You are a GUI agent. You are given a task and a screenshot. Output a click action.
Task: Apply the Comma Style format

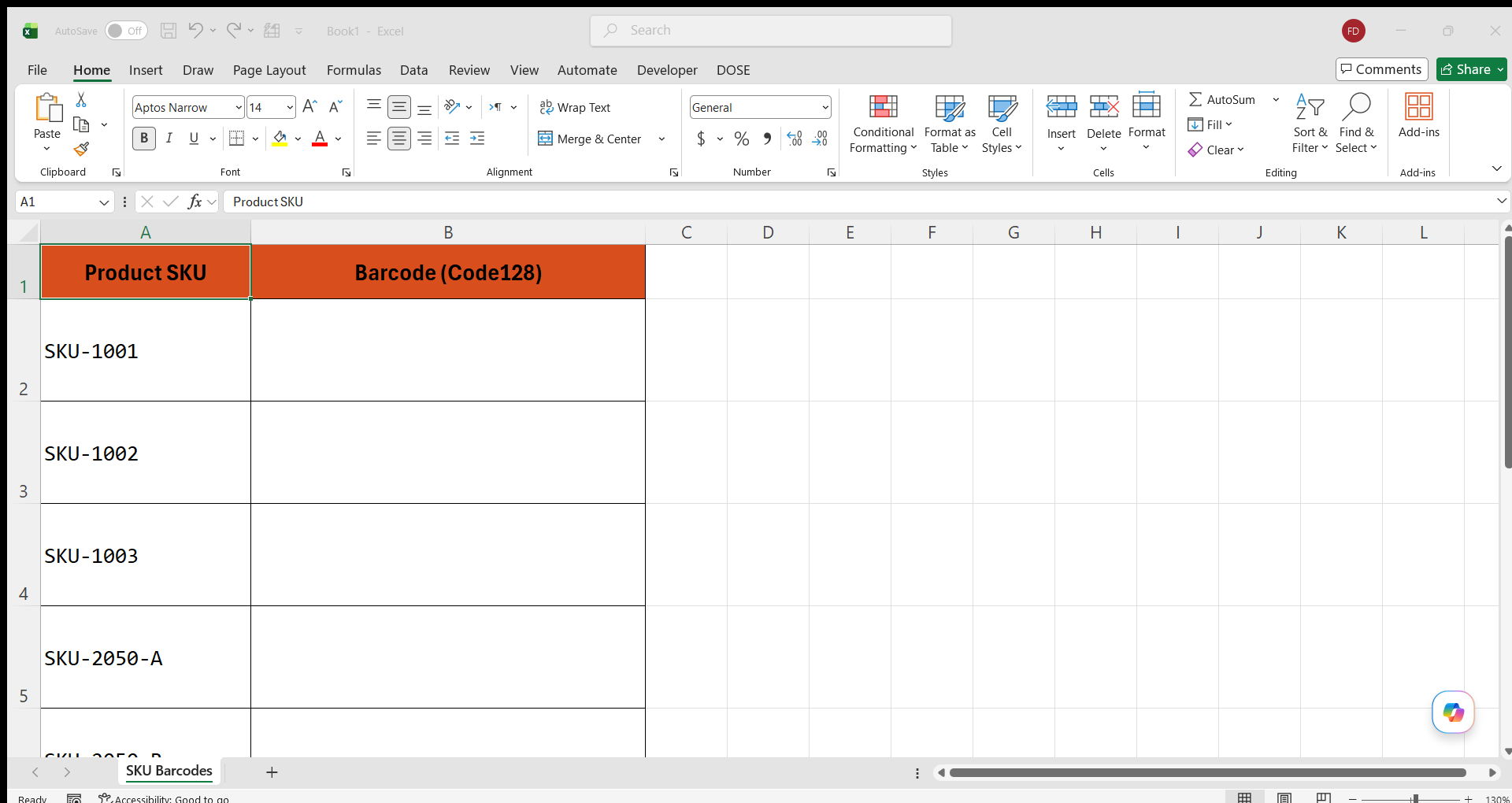(x=767, y=139)
